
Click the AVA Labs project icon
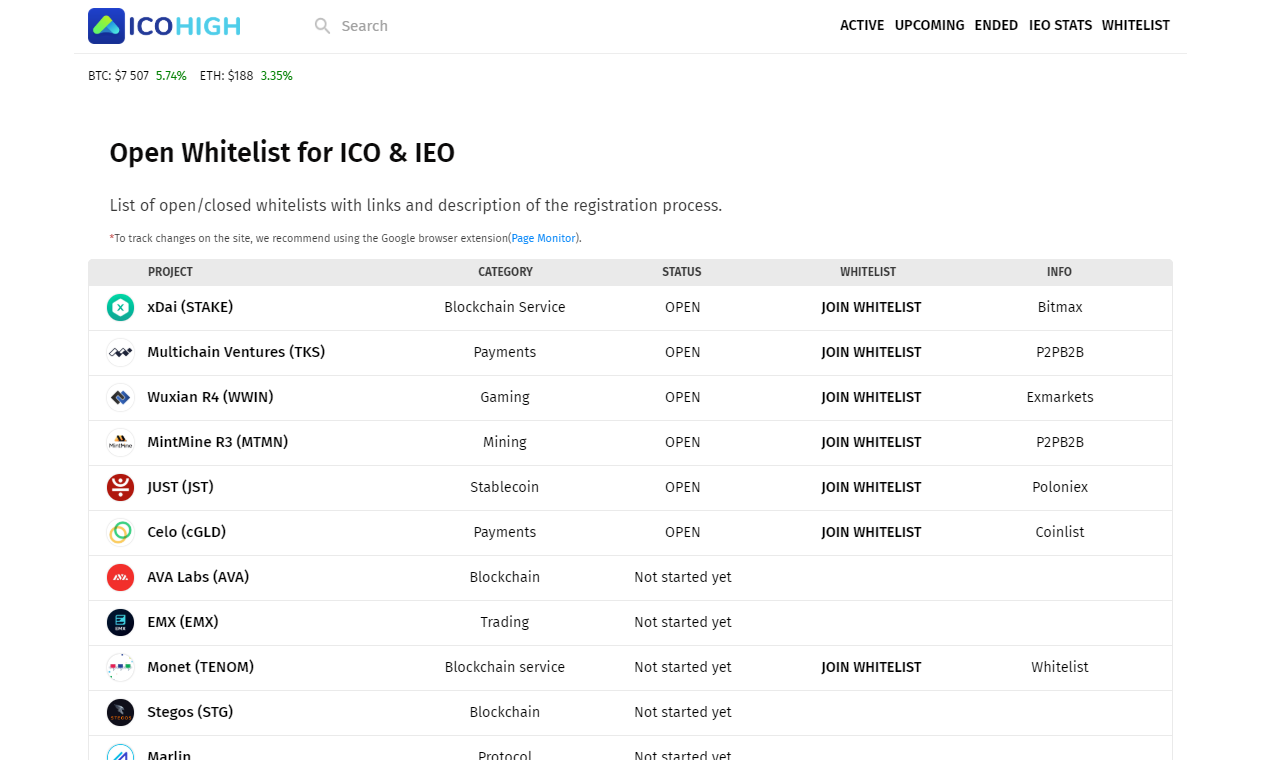[121, 578]
